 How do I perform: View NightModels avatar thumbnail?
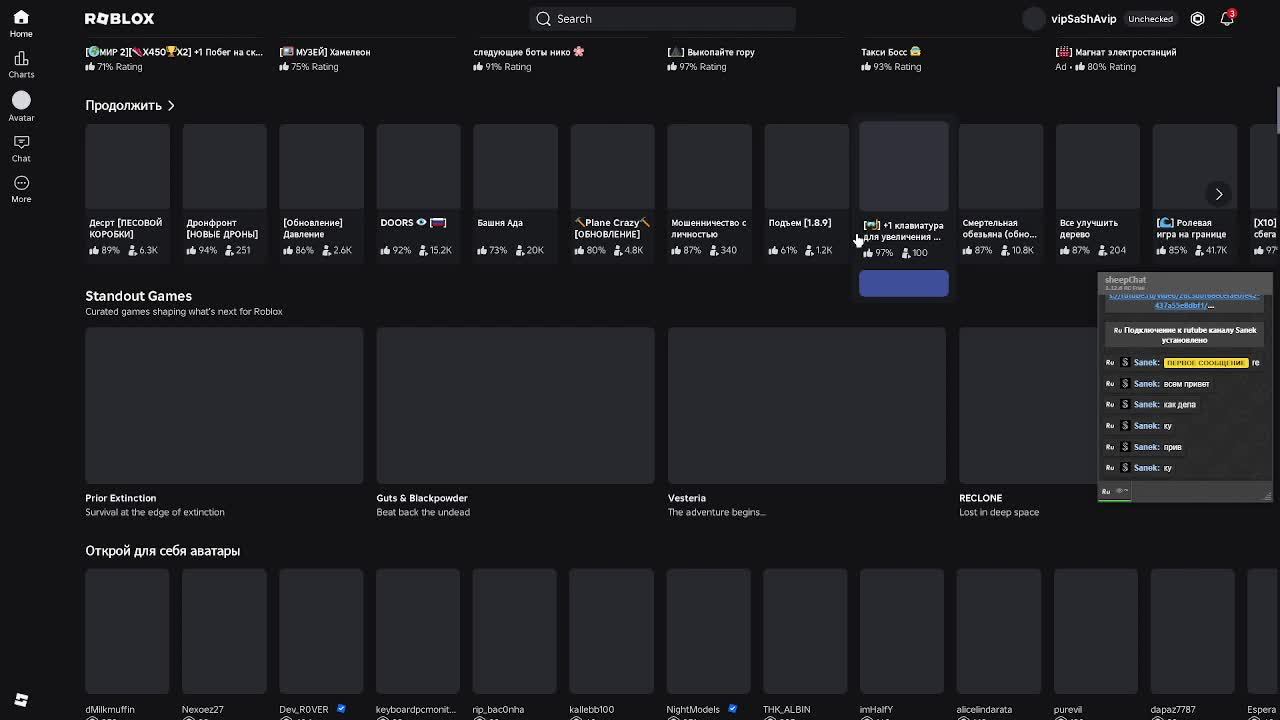coord(708,631)
